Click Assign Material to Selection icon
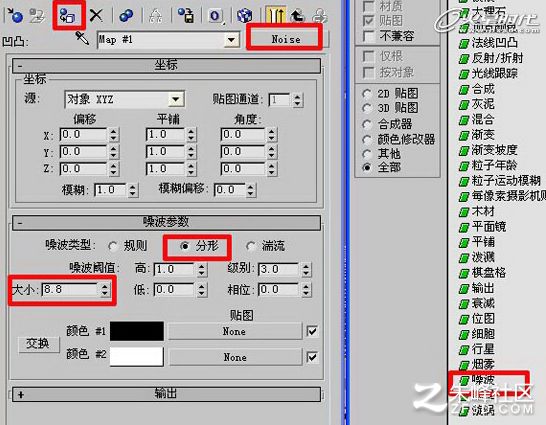This screenshot has width=546, height=425. (x=68, y=15)
